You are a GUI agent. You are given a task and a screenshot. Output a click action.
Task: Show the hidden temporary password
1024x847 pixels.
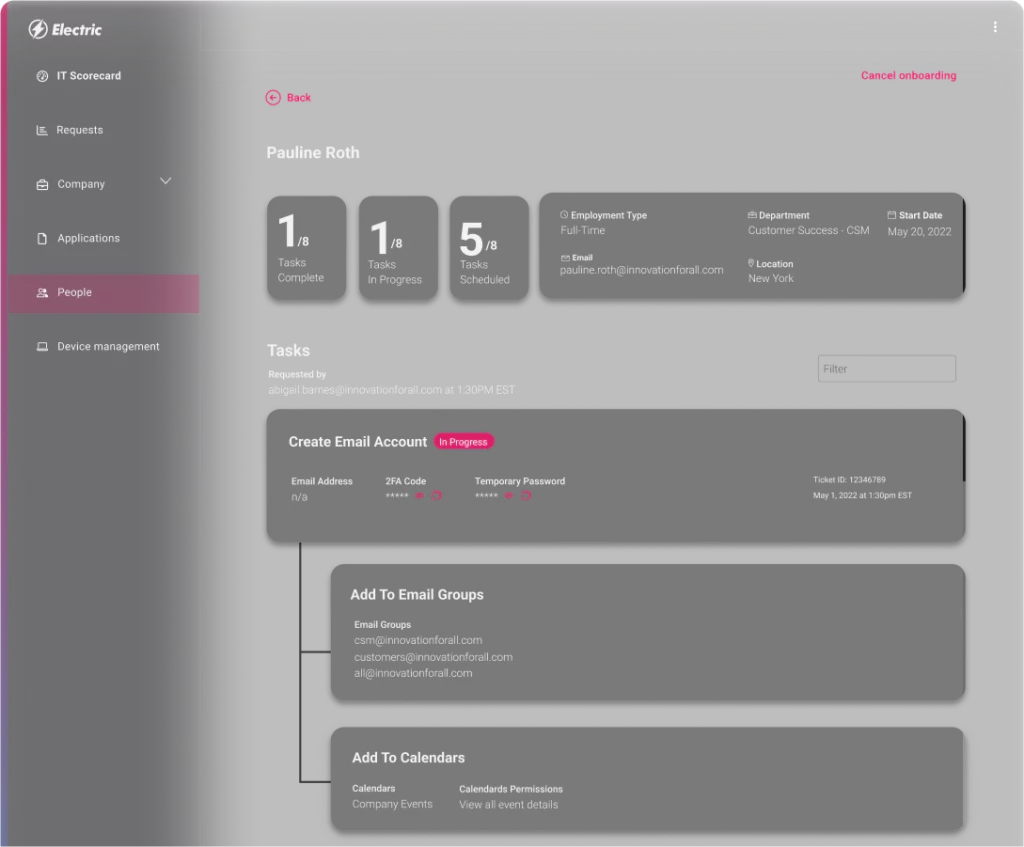click(x=508, y=495)
